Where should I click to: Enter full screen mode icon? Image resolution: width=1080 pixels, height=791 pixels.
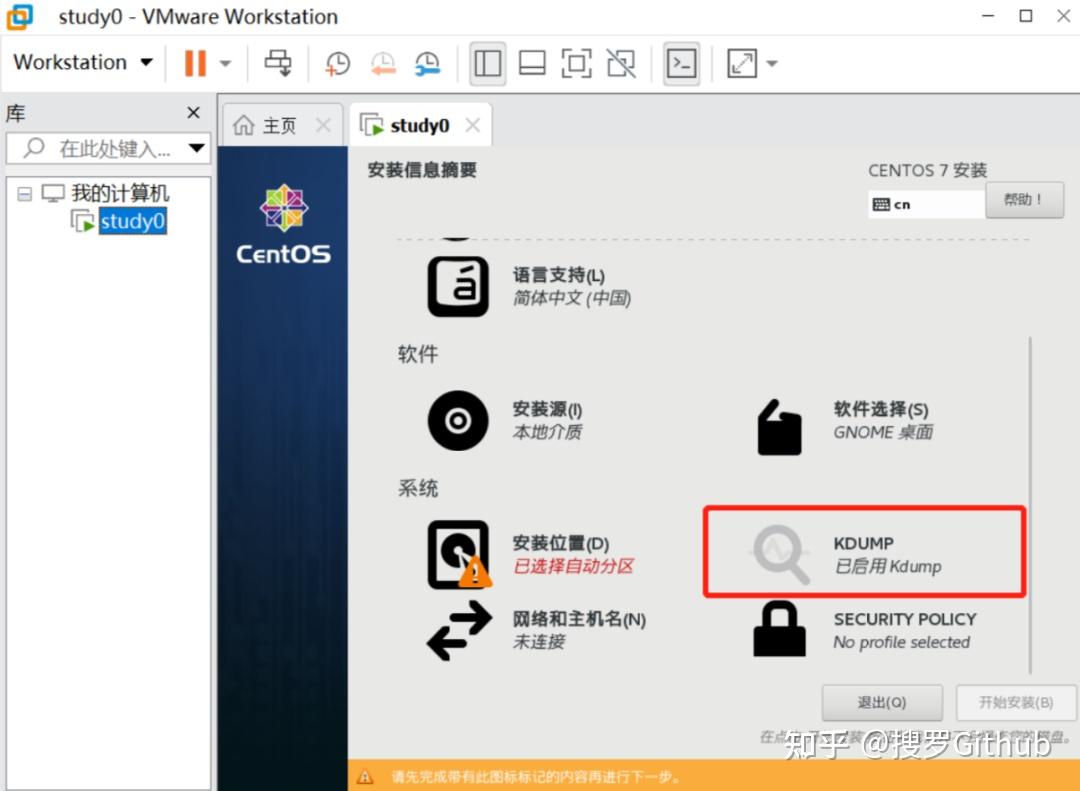tap(577, 63)
